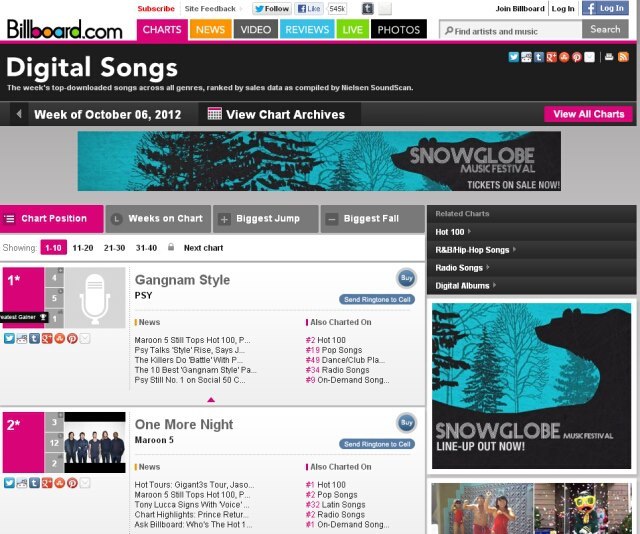Click the Facebook Like button
The height and width of the screenshot is (534, 640).
[x=309, y=9]
